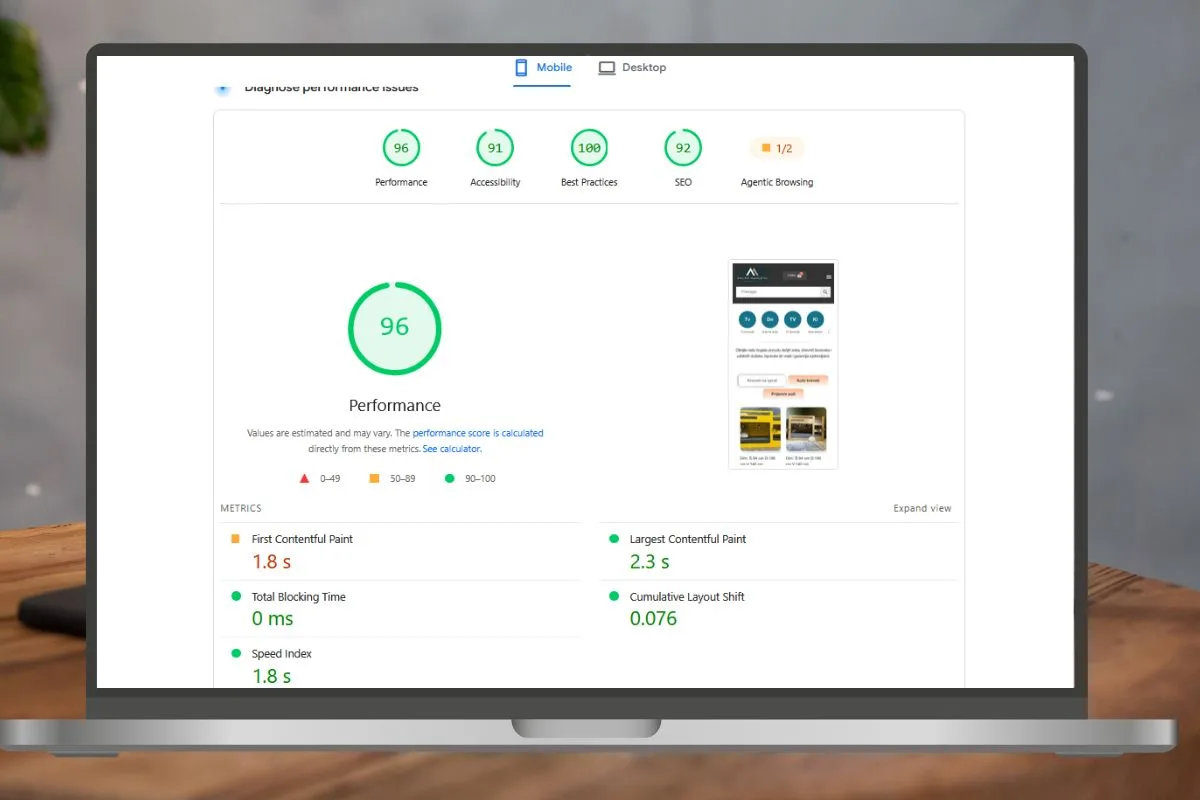Viewport: 1200px width, 800px height.
Task: Click the "First Contentful Paint" metric label
Action: pyautogui.click(x=302, y=539)
